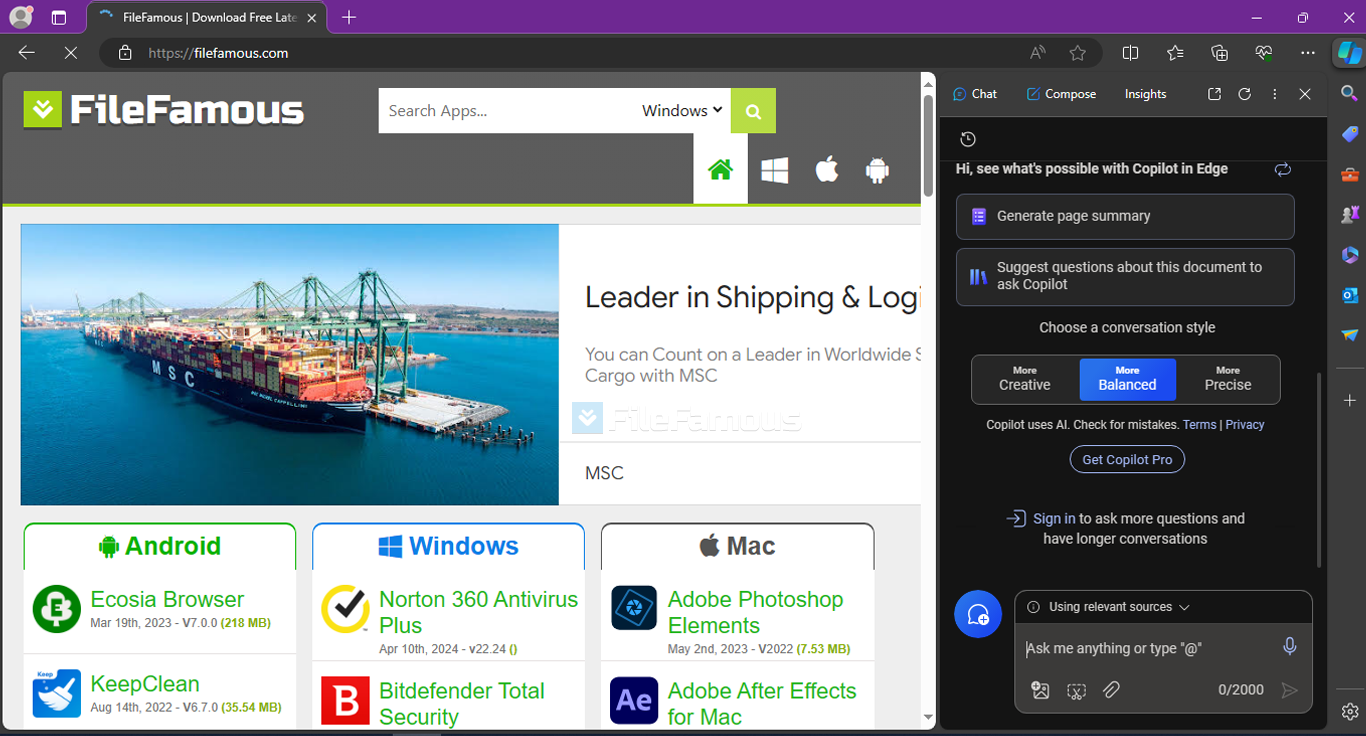
Task: Customize sidebar with plus icon
Action: click(x=1350, y=400)
